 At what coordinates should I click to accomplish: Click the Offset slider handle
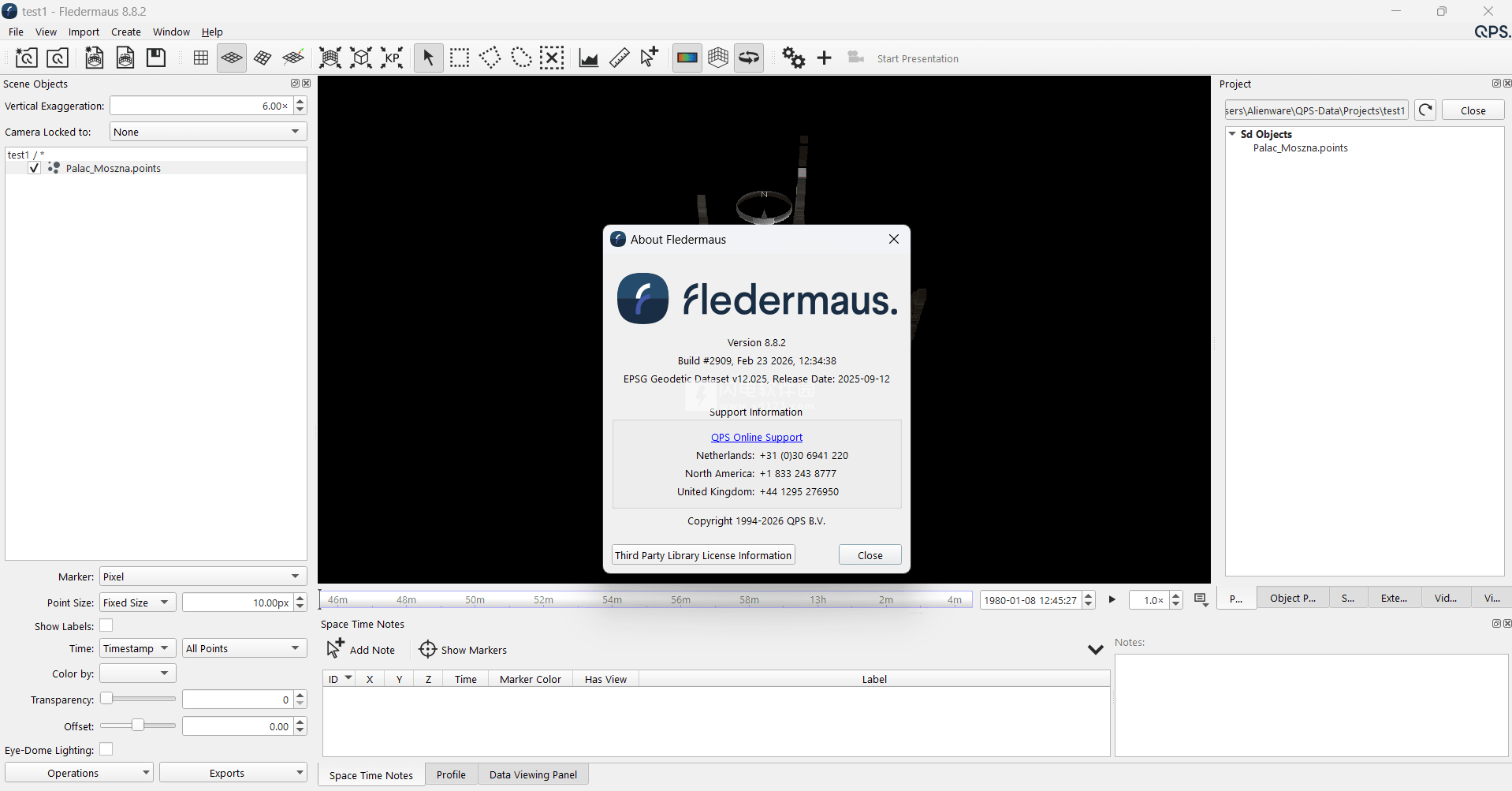point(138,726)
